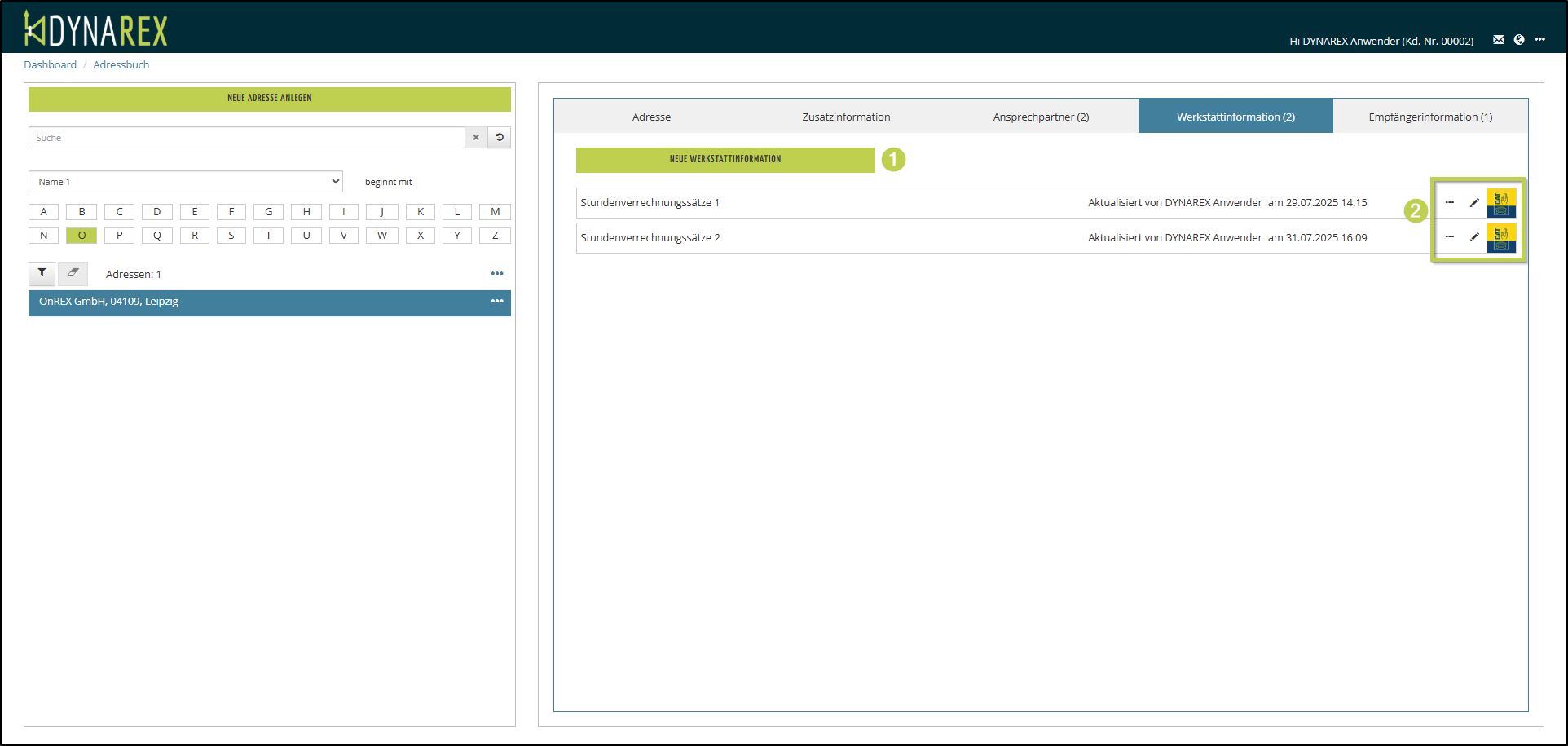Viewport: 1568px width, 746px height.
Task: Toggle the letter M filter
Action: click(495, 212)
